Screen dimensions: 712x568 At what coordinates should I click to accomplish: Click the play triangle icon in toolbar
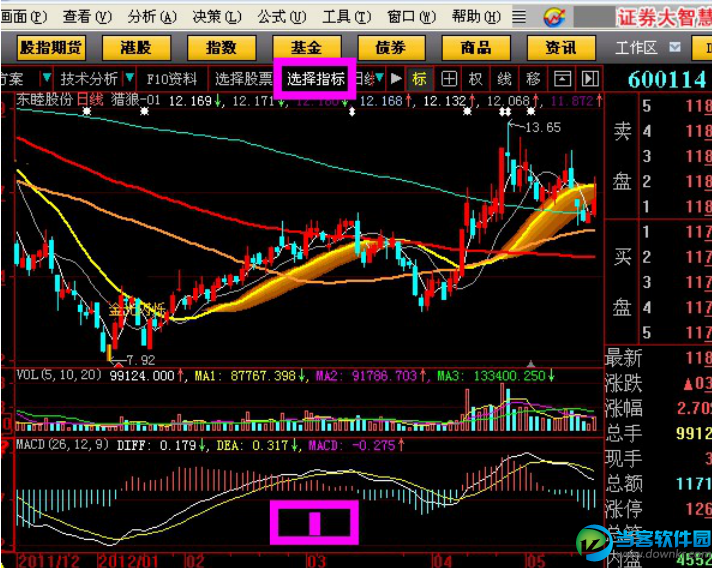396,79
